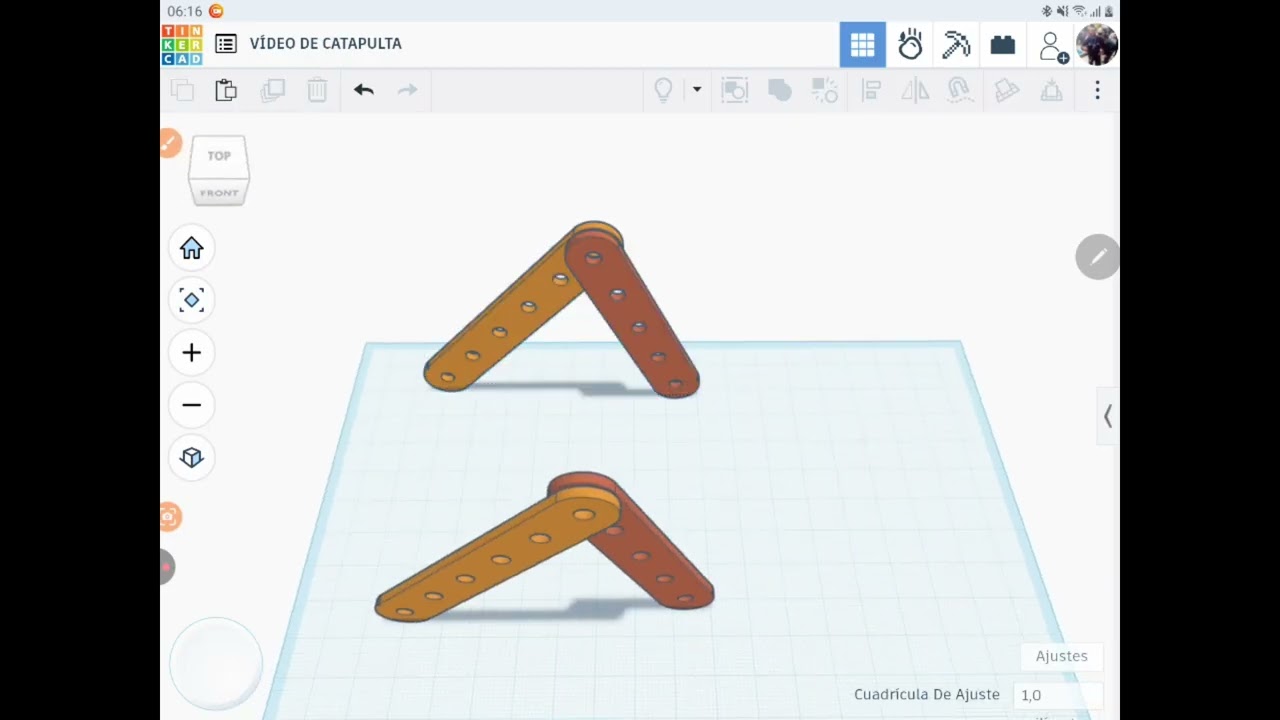The height and width of the screenshot is (720, 1280).
Task: Zoom out with the minus button
Action: (x=191, y=405)
